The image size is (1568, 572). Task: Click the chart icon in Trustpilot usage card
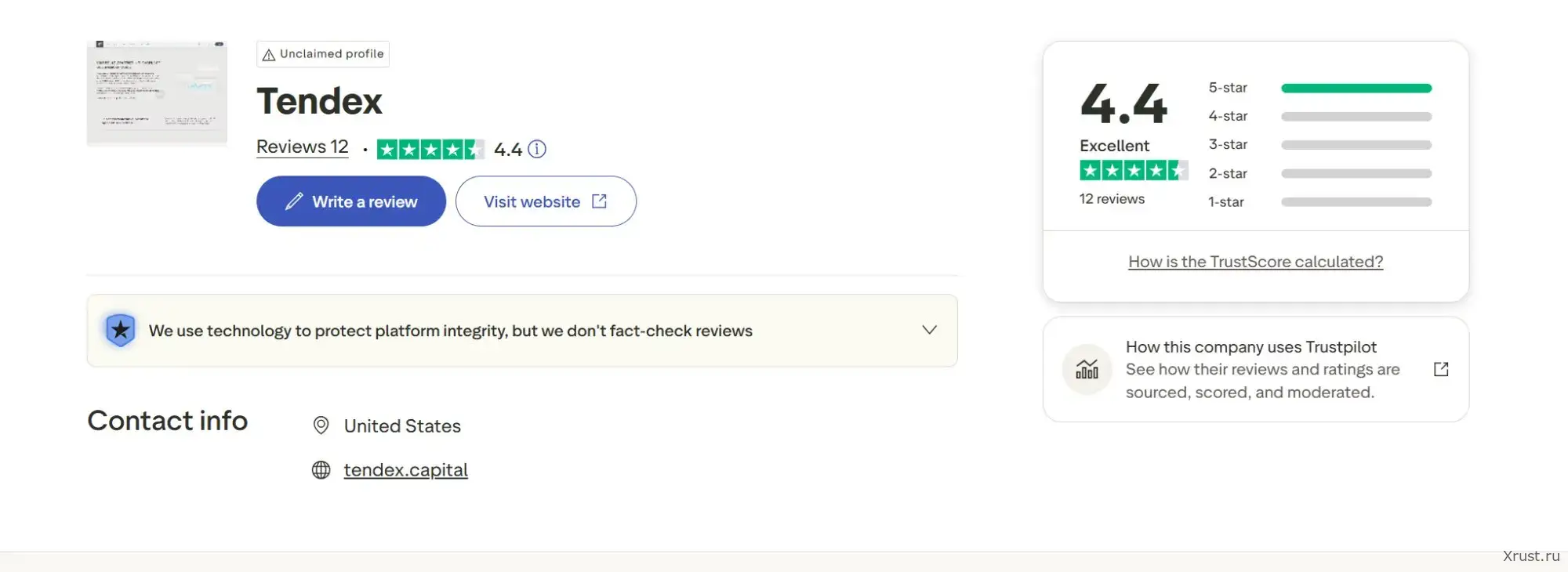(x=1087, y=369)
